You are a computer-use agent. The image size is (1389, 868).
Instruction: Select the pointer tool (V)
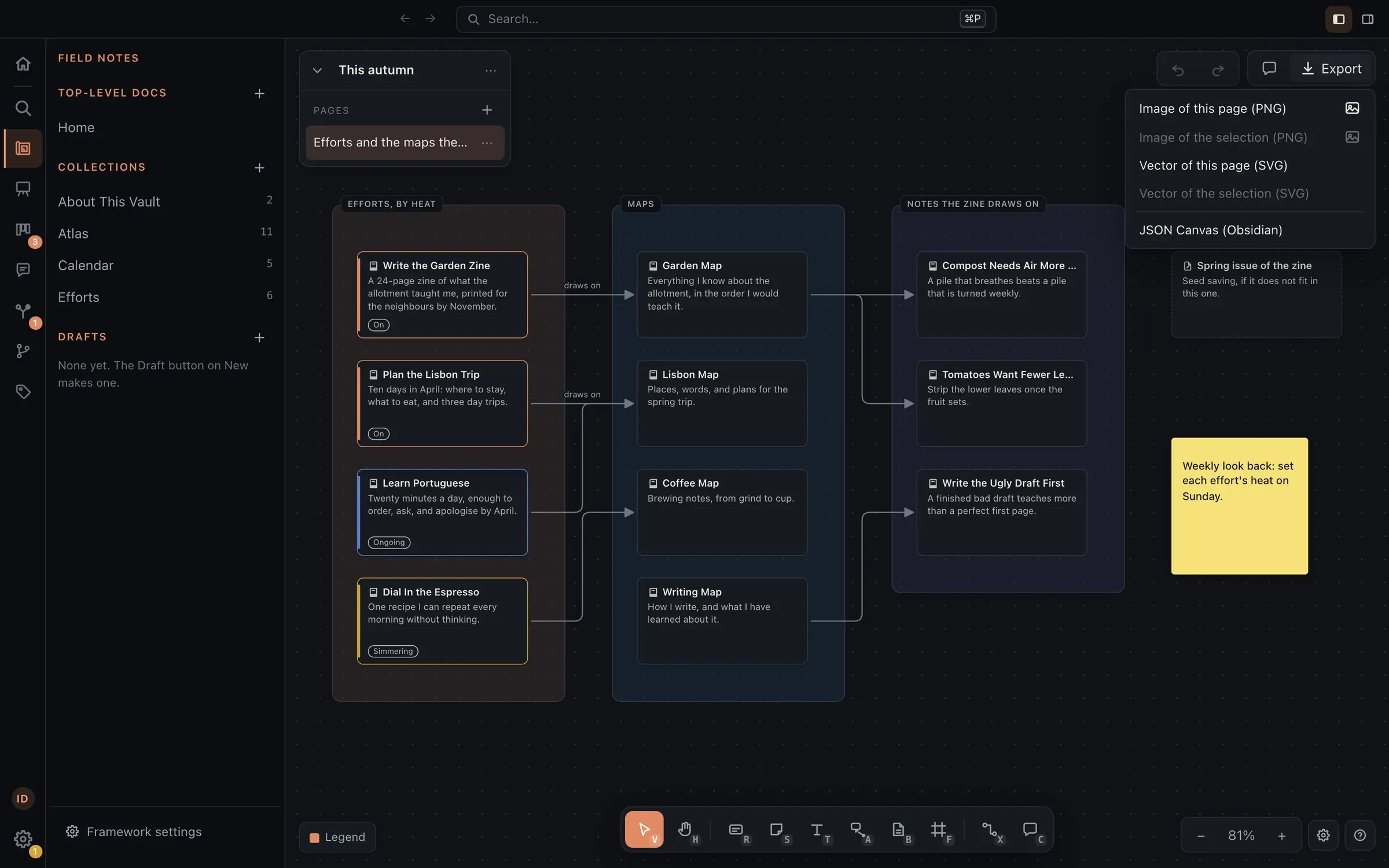[644, 829]
